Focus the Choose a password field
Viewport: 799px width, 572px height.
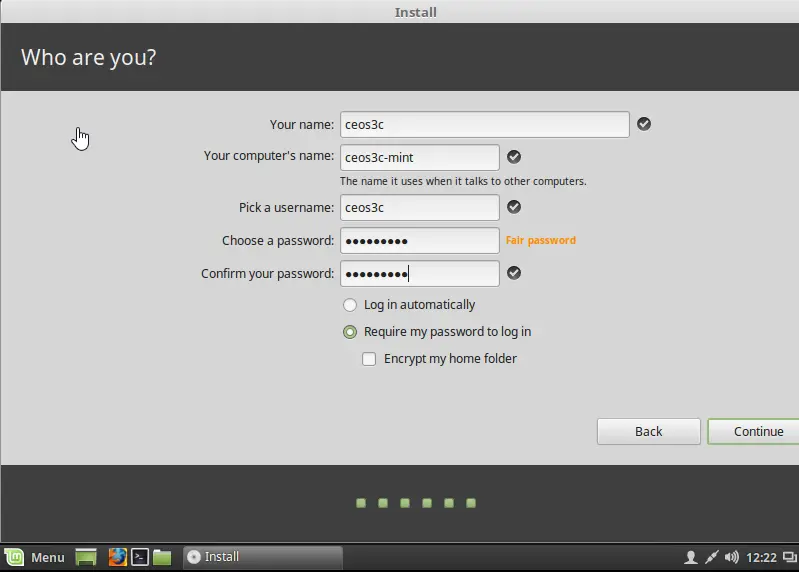click(420, 240)
